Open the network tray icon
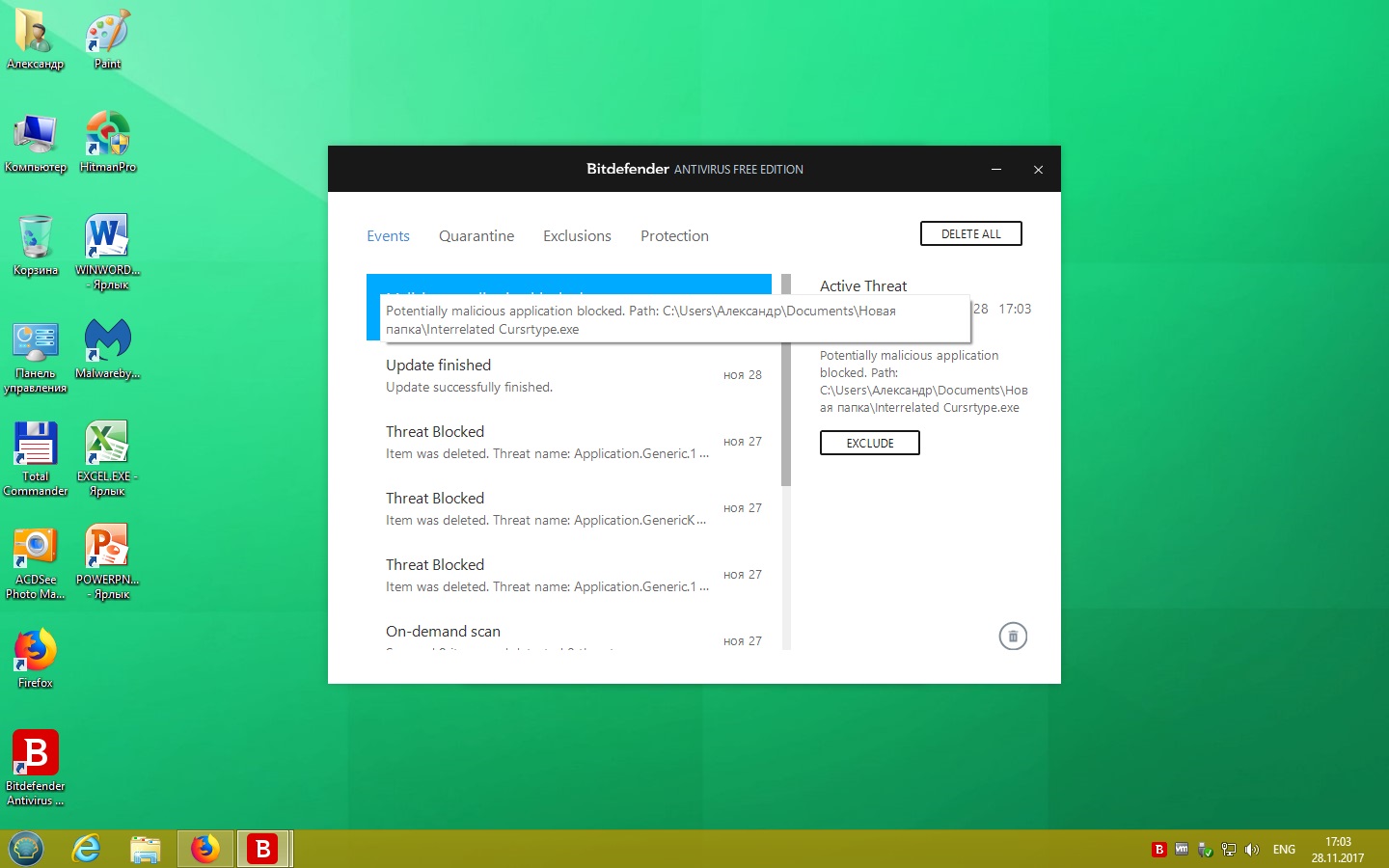This screenshot has height=868, width=1389. [x=1228, y=850]
